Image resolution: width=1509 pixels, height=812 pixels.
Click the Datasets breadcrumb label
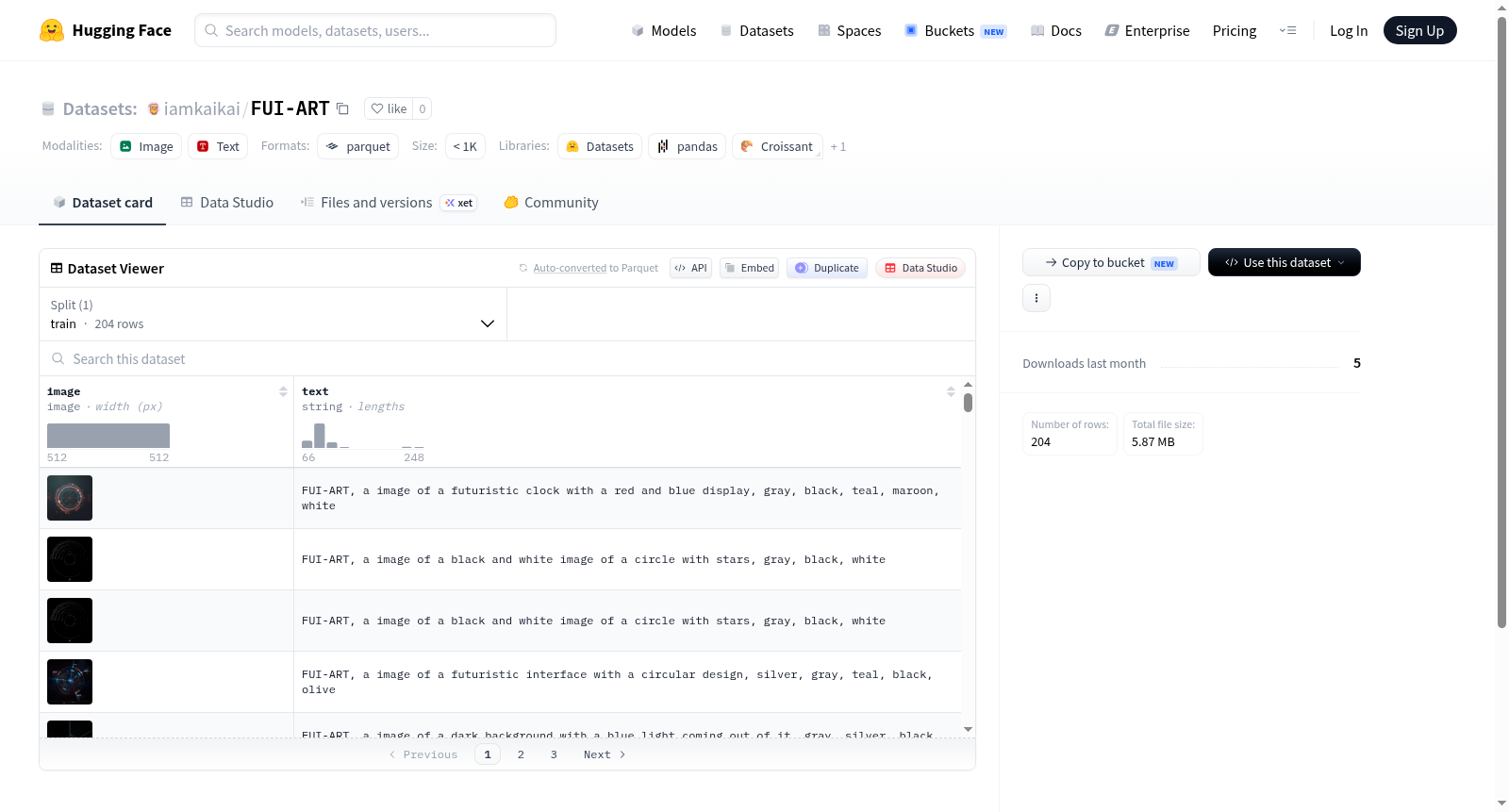click(100, 108)
